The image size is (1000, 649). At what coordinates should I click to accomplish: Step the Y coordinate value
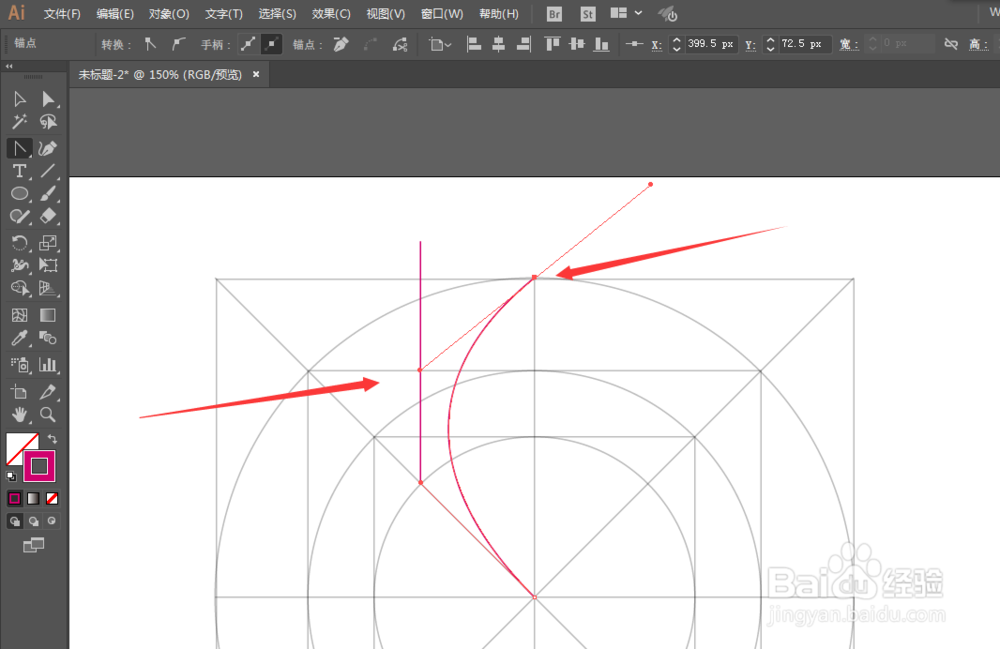click(x=770, y=44)
